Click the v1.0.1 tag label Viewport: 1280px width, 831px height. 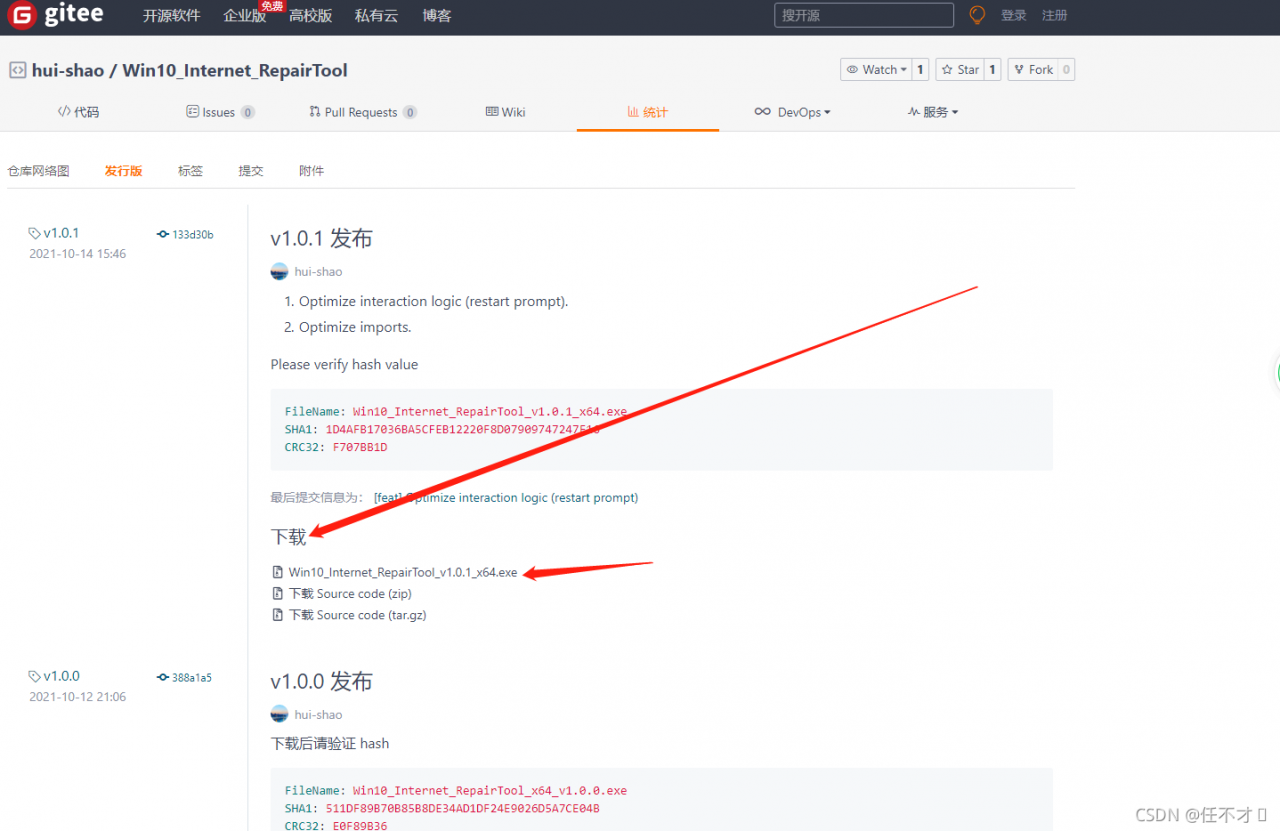point(61,233)
